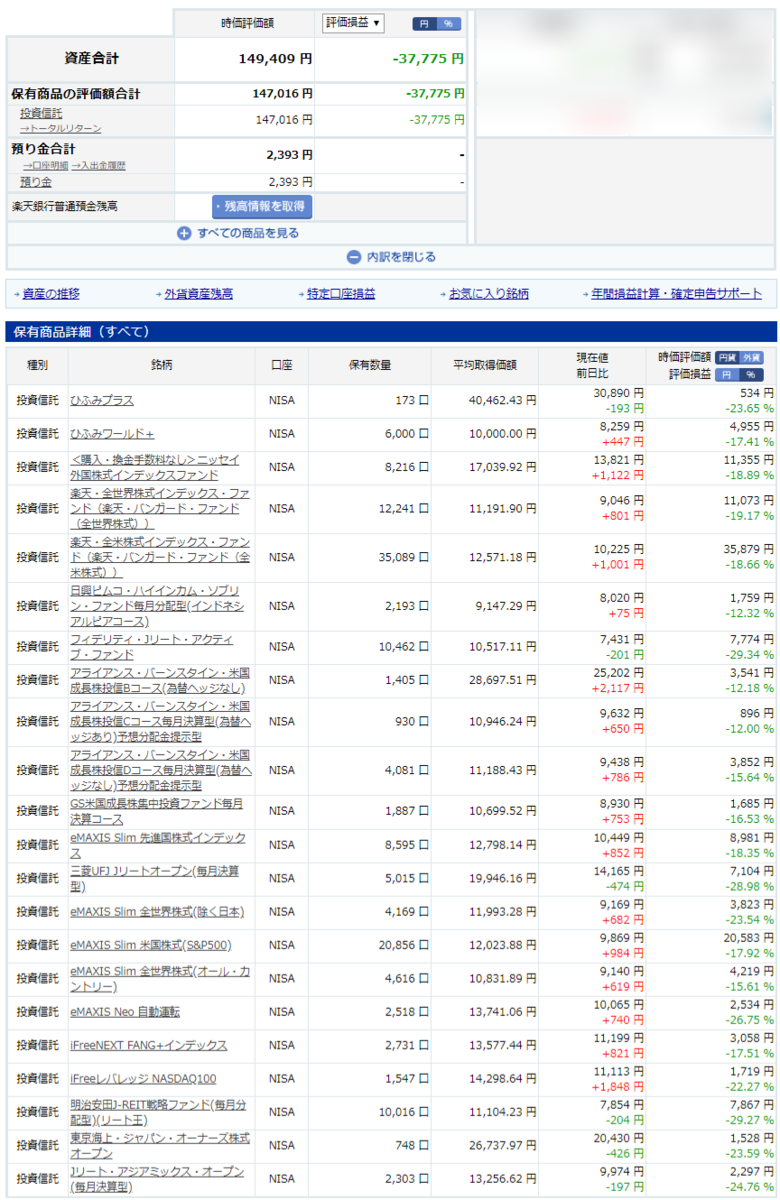Click the 資産合計 value 149,409 円

coord(275,59)
